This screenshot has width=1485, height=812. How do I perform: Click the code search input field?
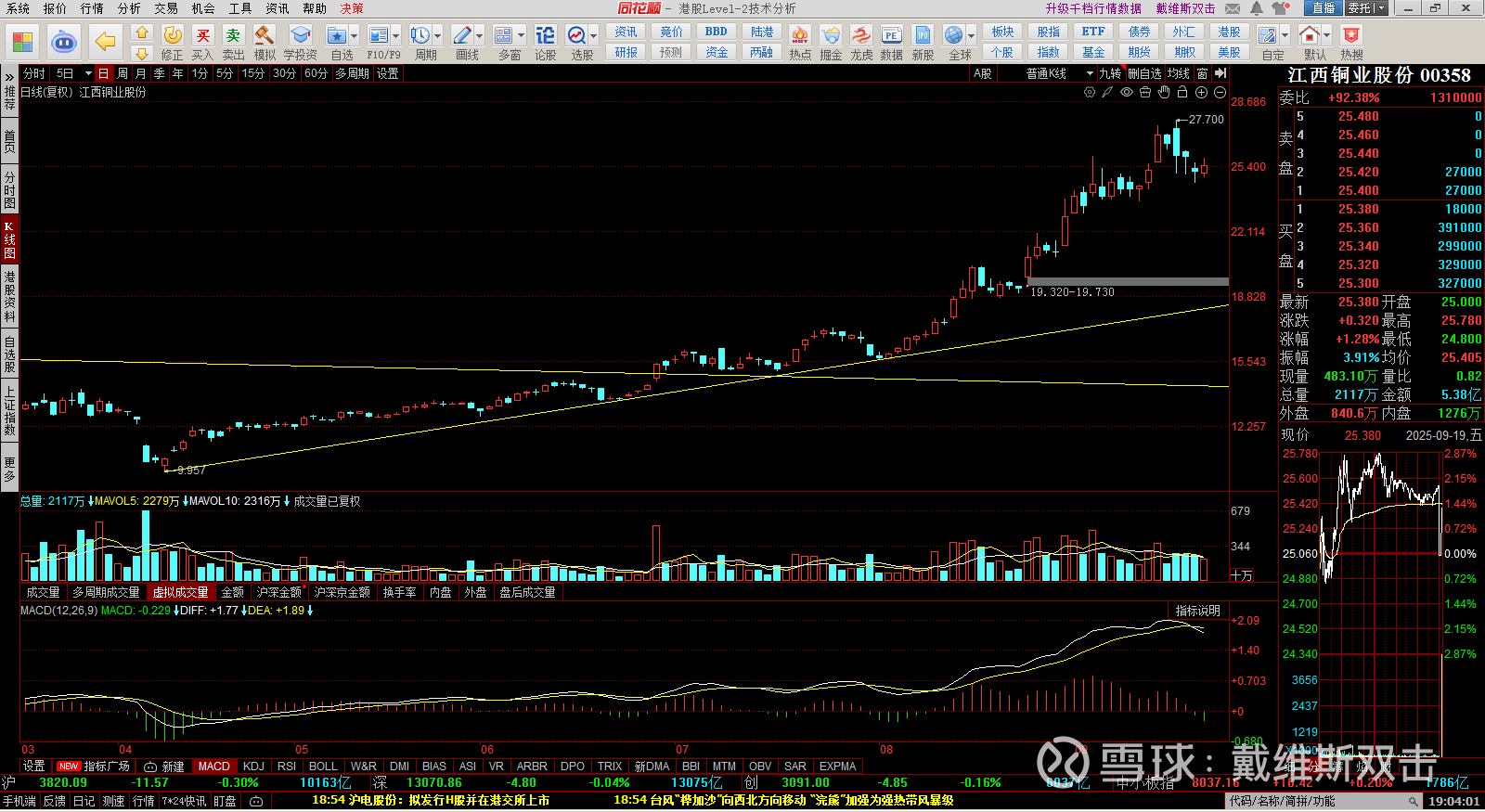[x=1325, y=801]
